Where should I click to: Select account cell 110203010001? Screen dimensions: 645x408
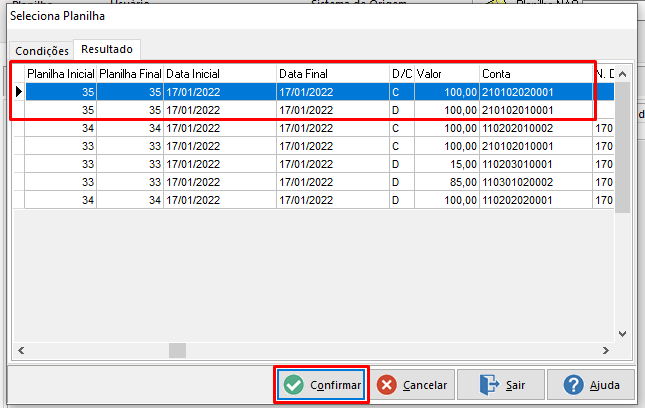tap(536, 164)
